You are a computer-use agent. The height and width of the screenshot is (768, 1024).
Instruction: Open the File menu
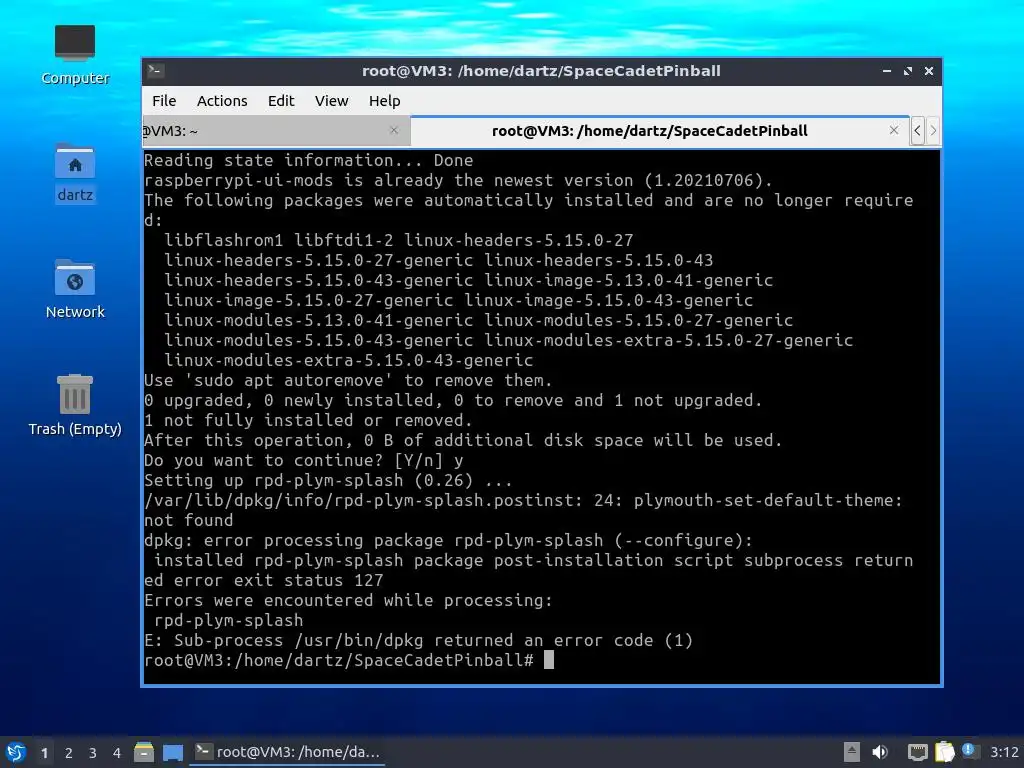tap(164, 101)
